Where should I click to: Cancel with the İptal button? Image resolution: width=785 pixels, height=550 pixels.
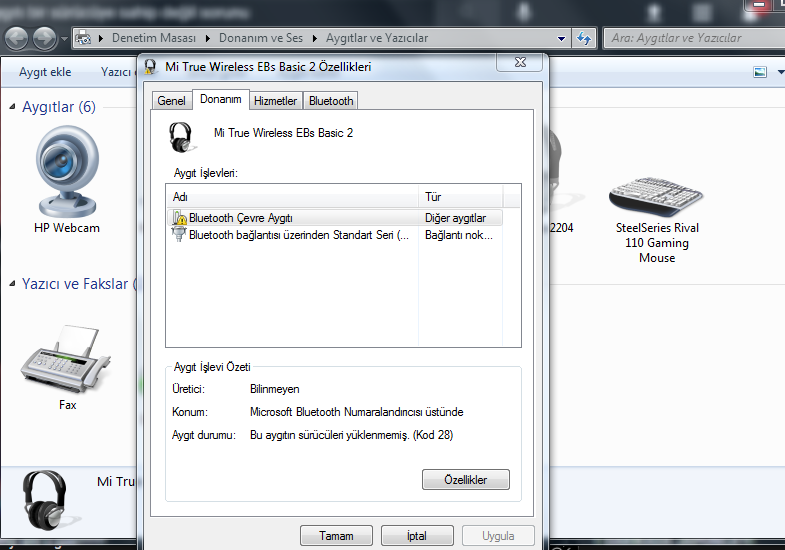pos(417,535)
